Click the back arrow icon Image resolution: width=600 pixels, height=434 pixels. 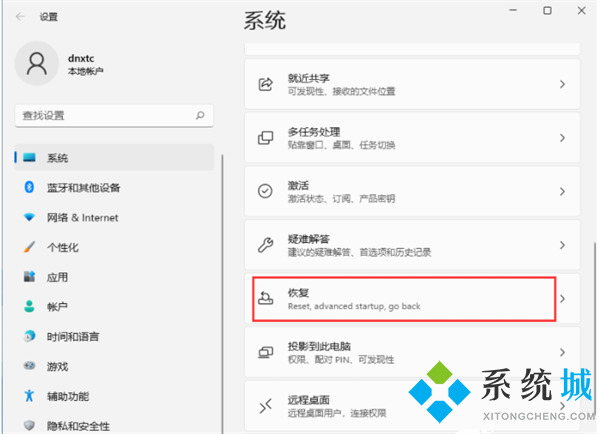coord(20,16)
